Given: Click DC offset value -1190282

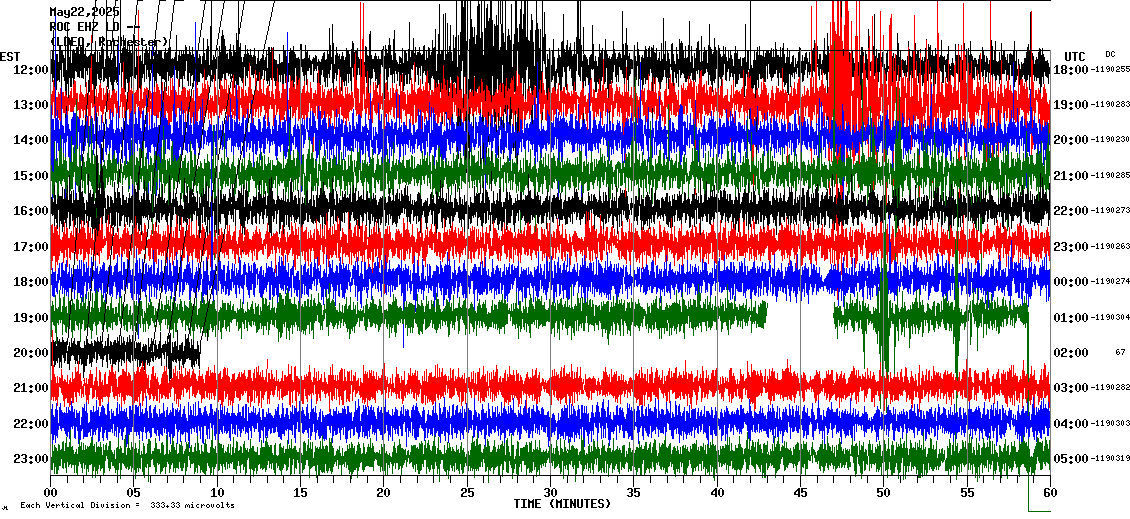Looking at the screenshot, I should click(1109, 387).
